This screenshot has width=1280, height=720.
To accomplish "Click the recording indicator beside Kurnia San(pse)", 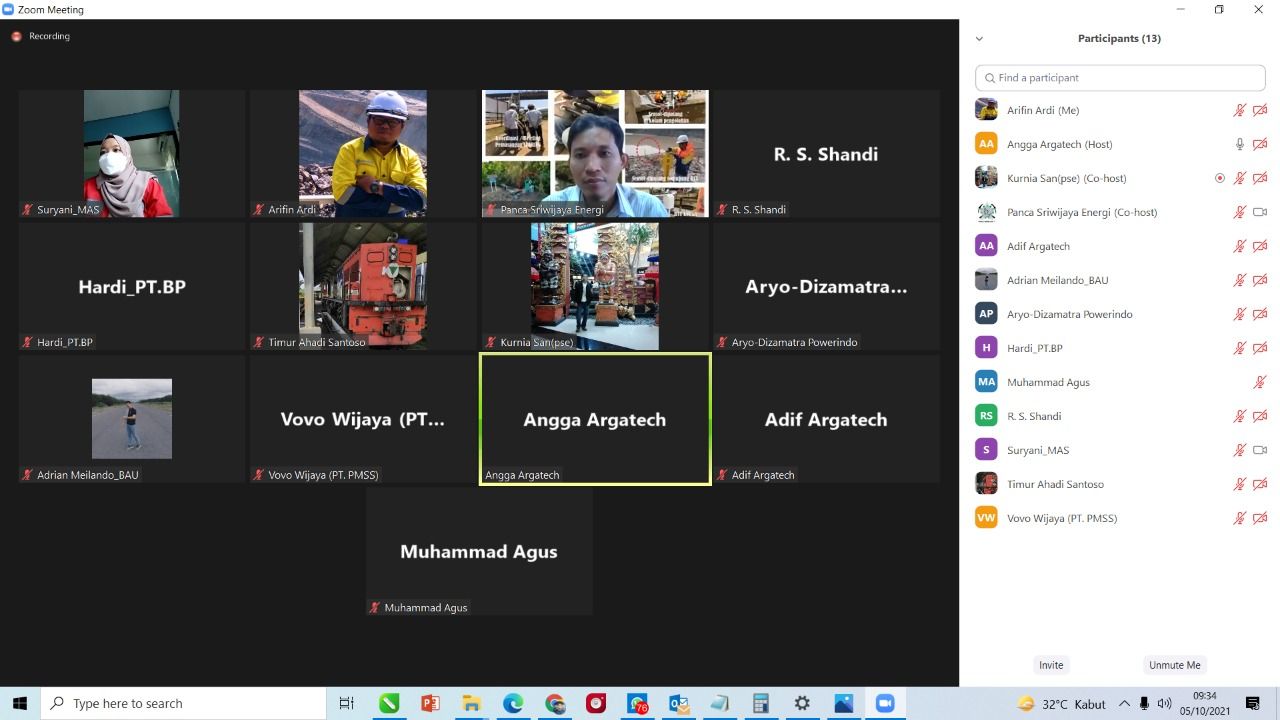I will 1220,178.
